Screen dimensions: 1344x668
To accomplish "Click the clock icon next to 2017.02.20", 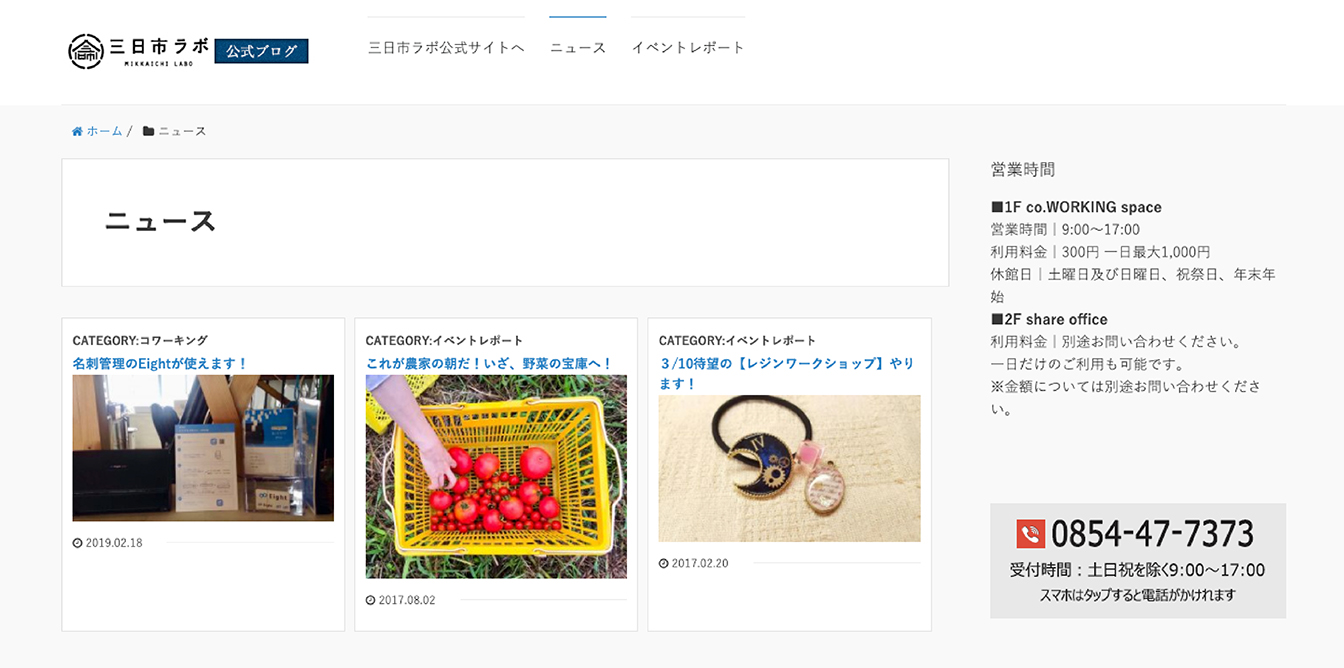I will pyautogui.click(x=663, y=563).
